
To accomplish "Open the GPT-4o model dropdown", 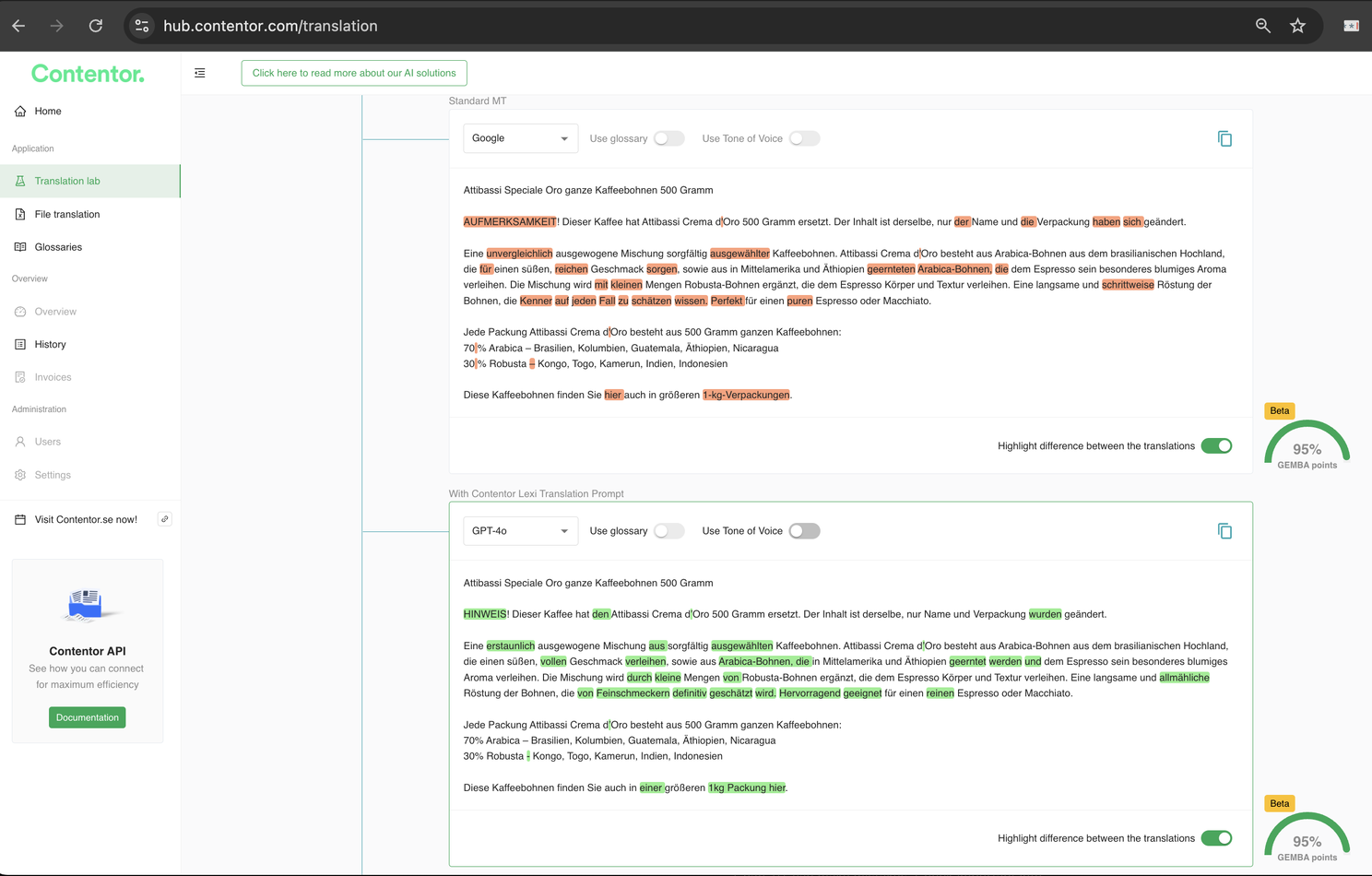I will pyautogui.click(x=520, y=531).
